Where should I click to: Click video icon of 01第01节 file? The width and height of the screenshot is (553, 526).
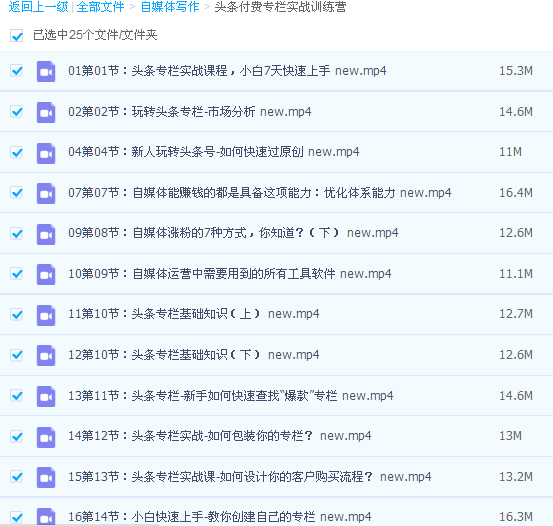click(46, 71)
